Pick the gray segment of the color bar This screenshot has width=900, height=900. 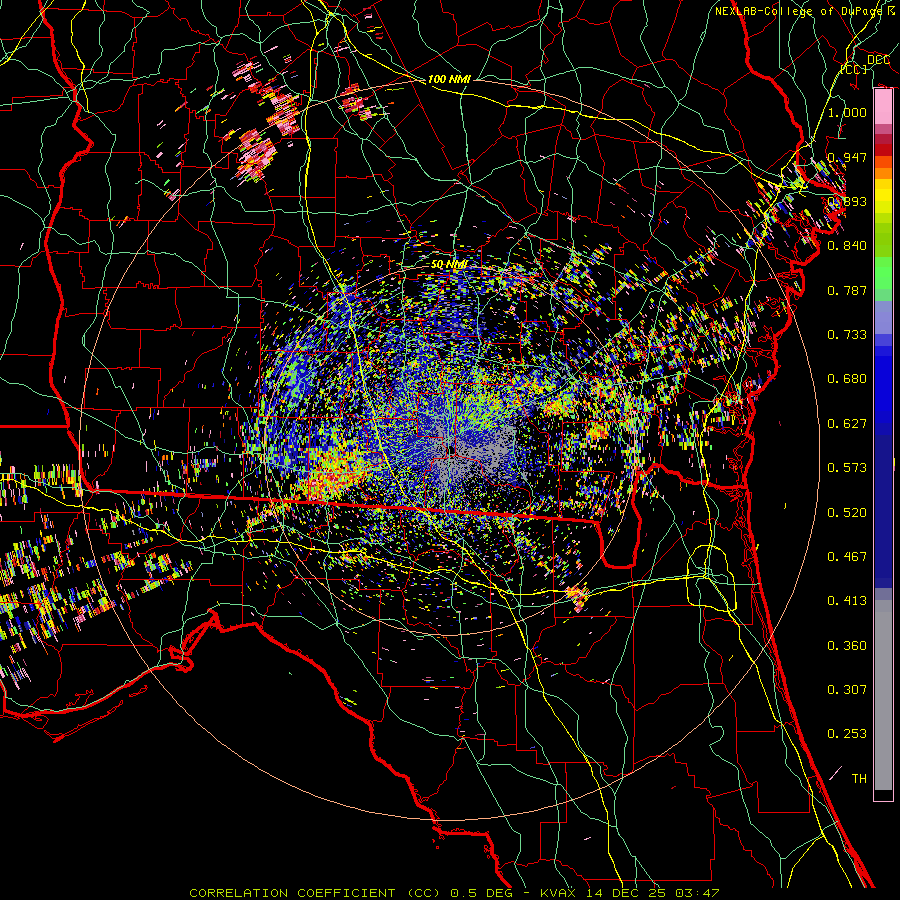point(883,695)
